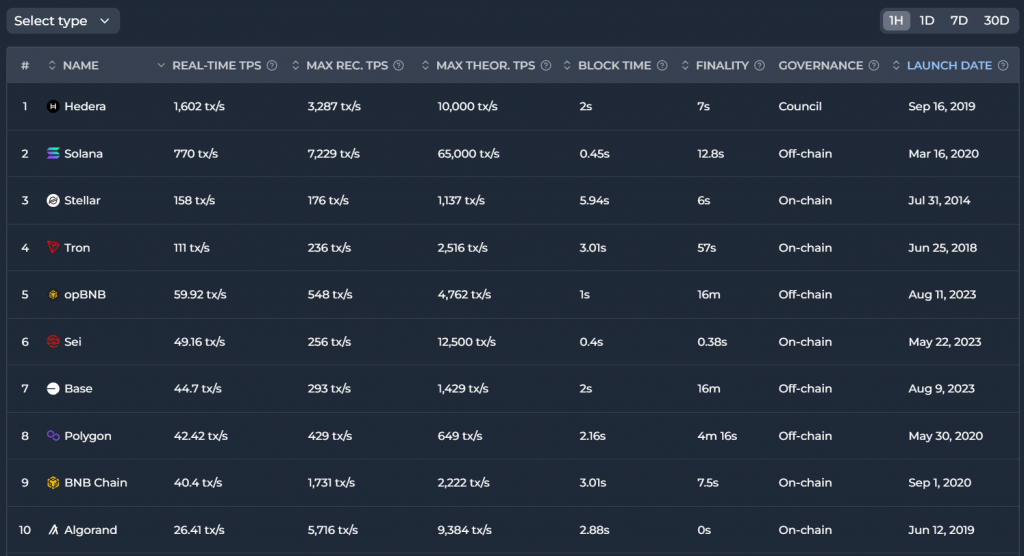Select Stellar's Jul 31, 2014 launch date
This screenshot has height=556, width=1024.
click(939, 201)
